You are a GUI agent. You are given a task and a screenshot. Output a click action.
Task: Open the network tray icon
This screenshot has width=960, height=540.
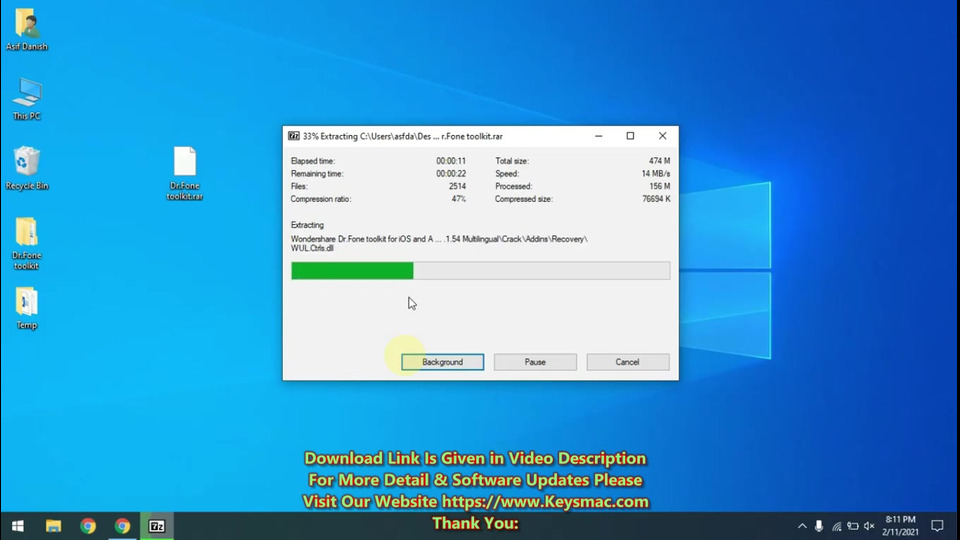coord(836,526)
